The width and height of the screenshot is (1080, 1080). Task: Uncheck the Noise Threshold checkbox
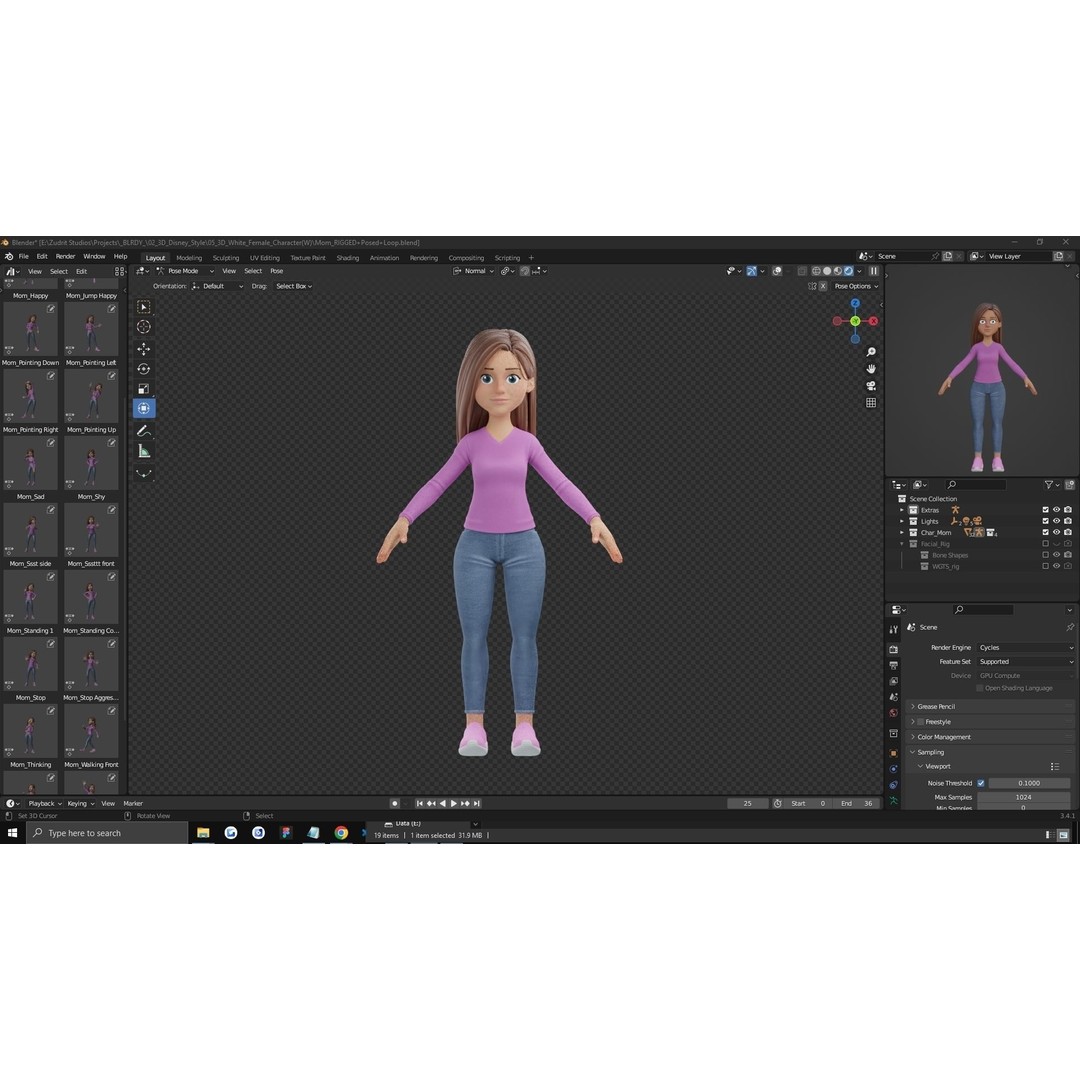click(981, 783)
